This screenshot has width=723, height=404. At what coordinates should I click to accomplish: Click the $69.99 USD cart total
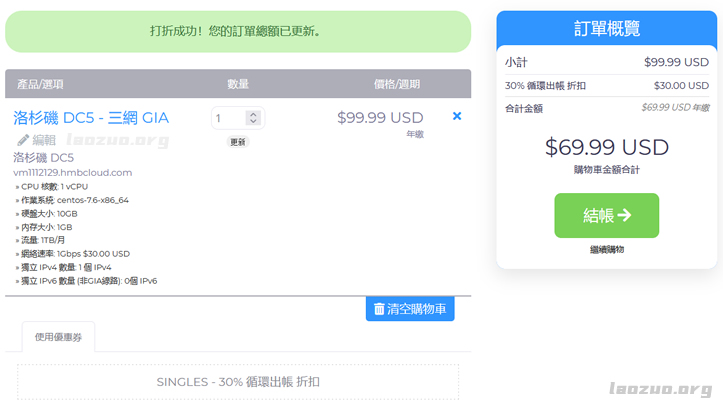tap(606, 147)
